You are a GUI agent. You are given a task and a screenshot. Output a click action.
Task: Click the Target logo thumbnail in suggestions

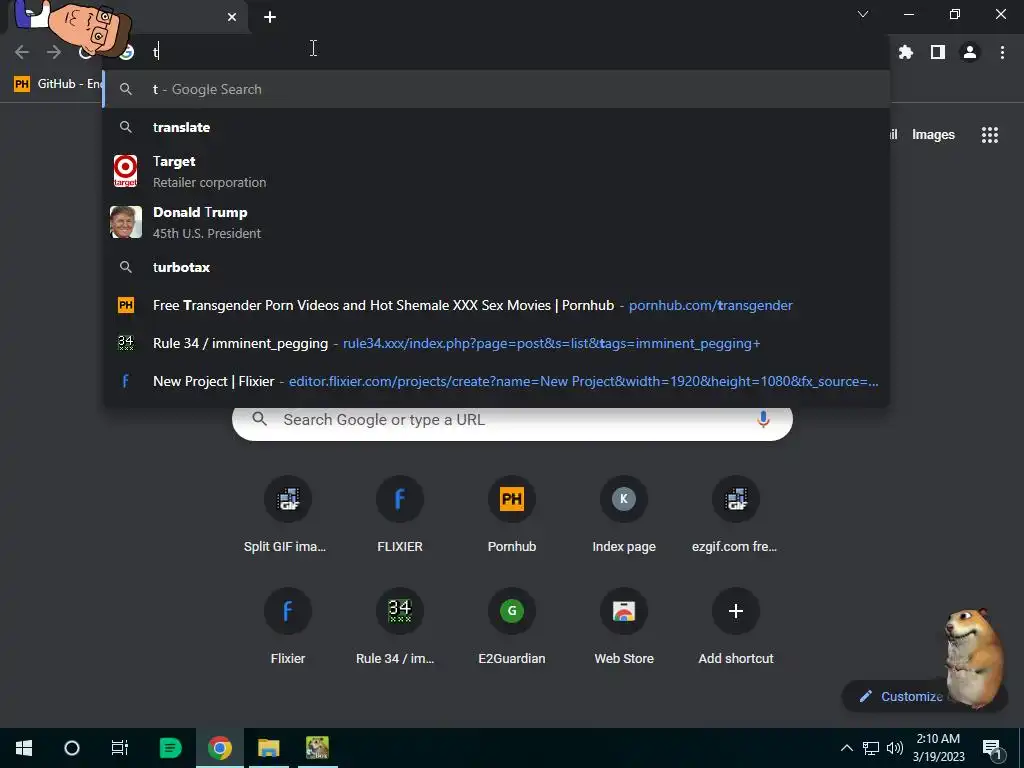(x=125, y=171)
